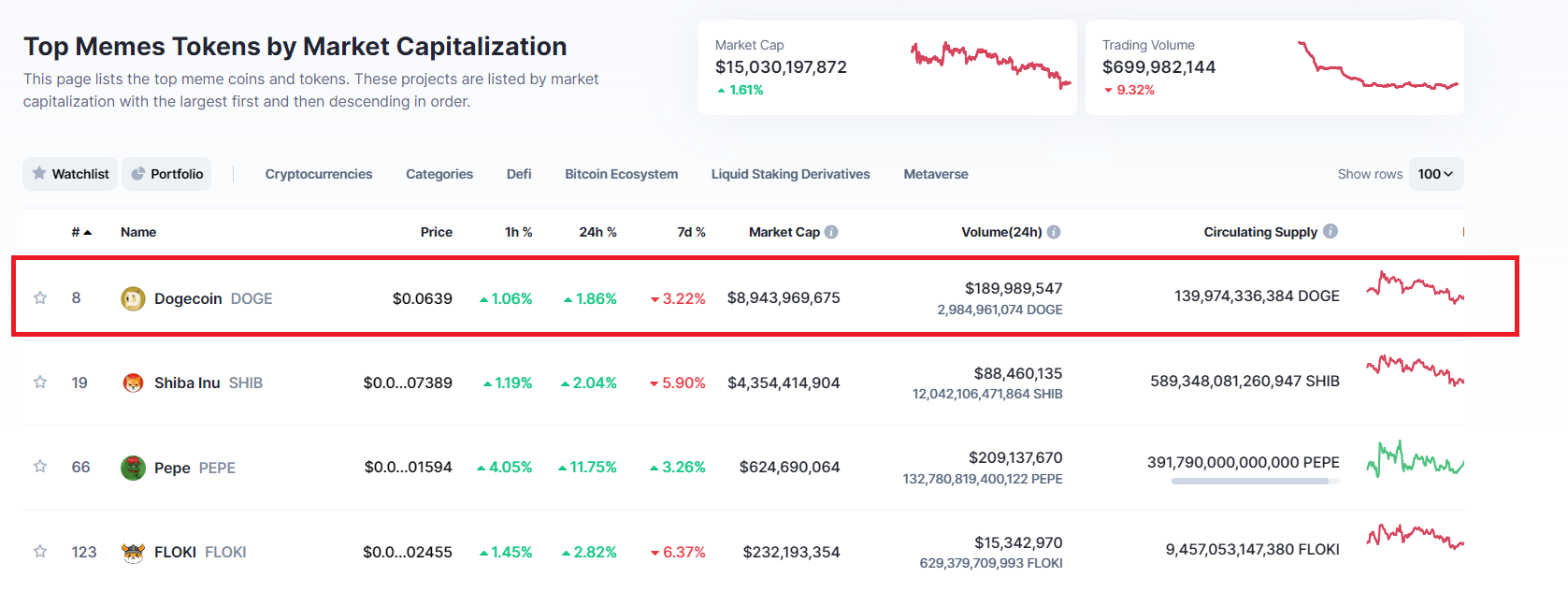Star Pepe to add it to watchlist

click(x=40, y=466)
